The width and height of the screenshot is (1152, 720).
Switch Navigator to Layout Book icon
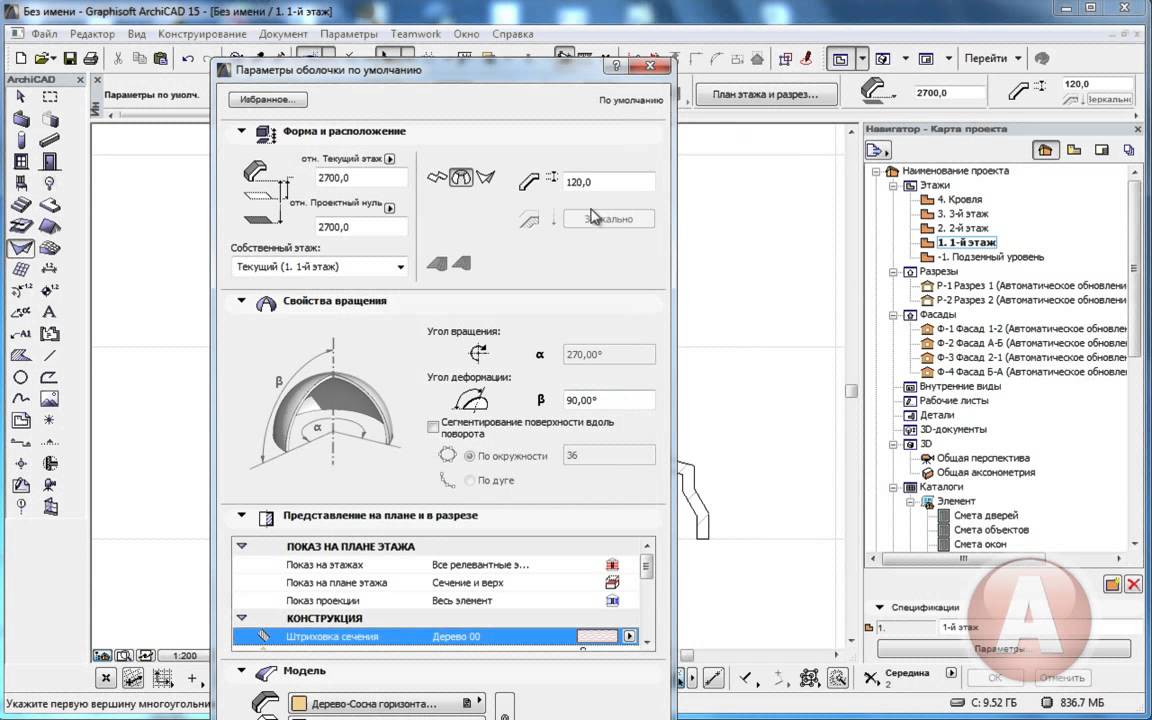tap(1101, 150)
